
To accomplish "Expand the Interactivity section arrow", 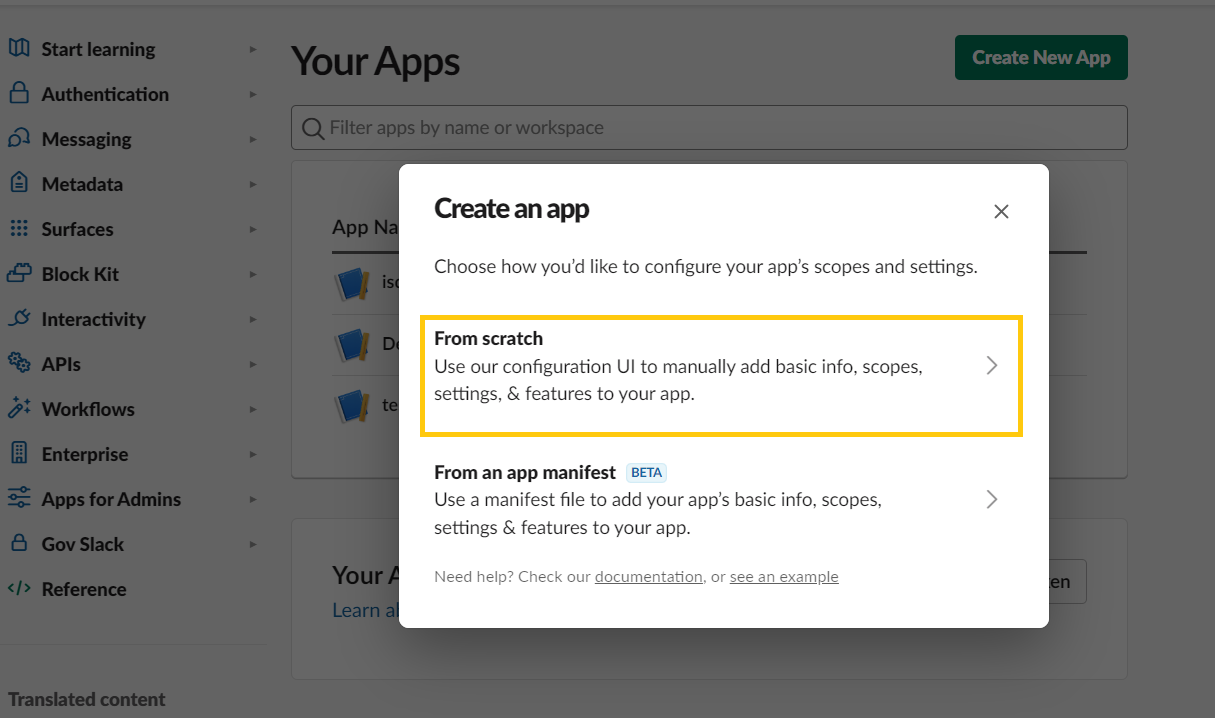I will (253, 319).
